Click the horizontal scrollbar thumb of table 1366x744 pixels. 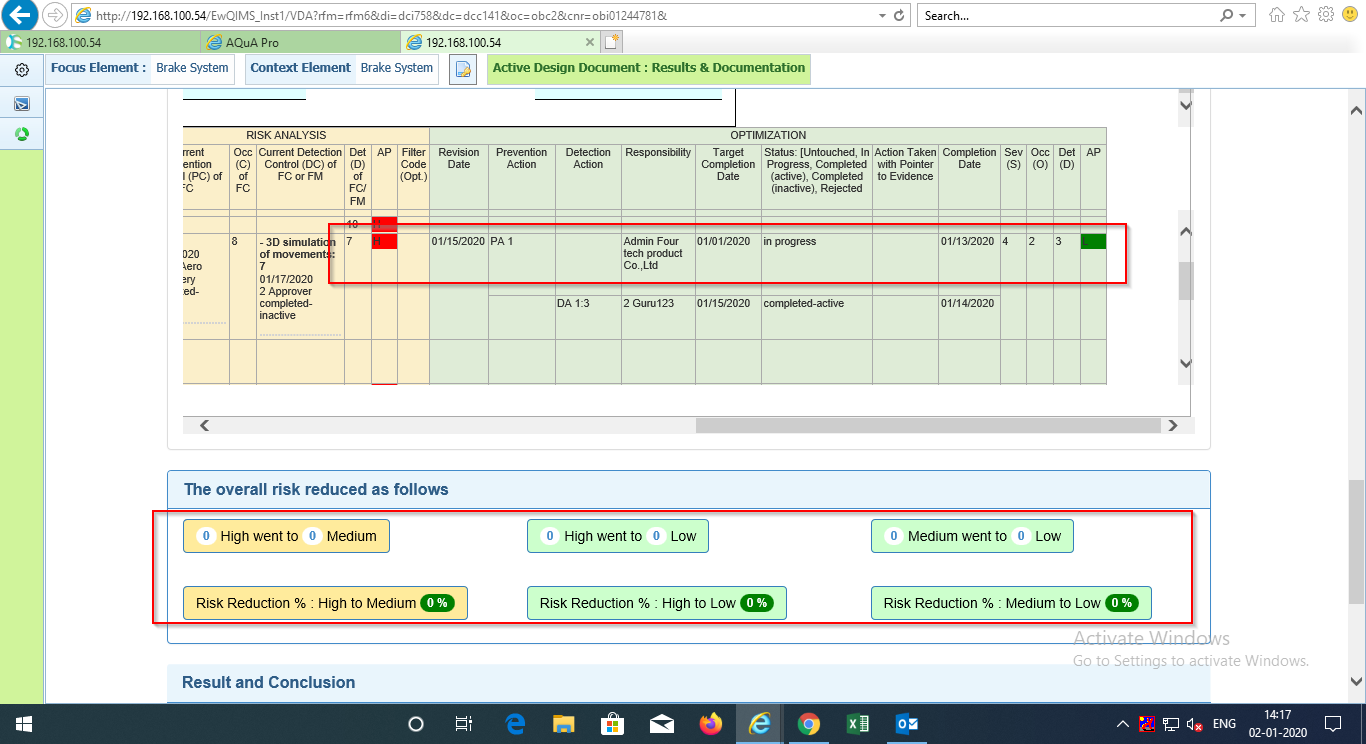coord(928,425)
